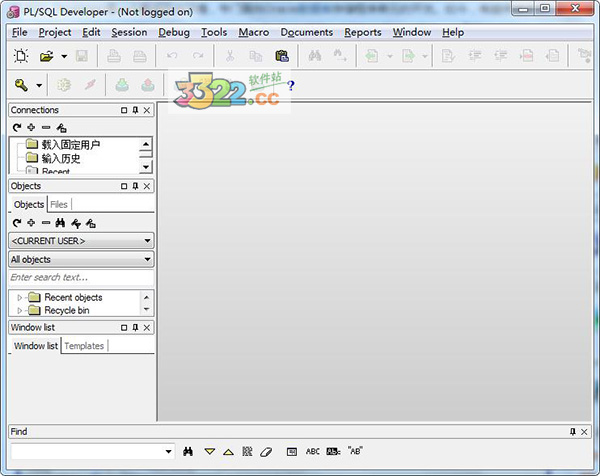Click the blue question mark help icon
The width and height of the screenshot is (600, 476).
[x=291, y=85]
